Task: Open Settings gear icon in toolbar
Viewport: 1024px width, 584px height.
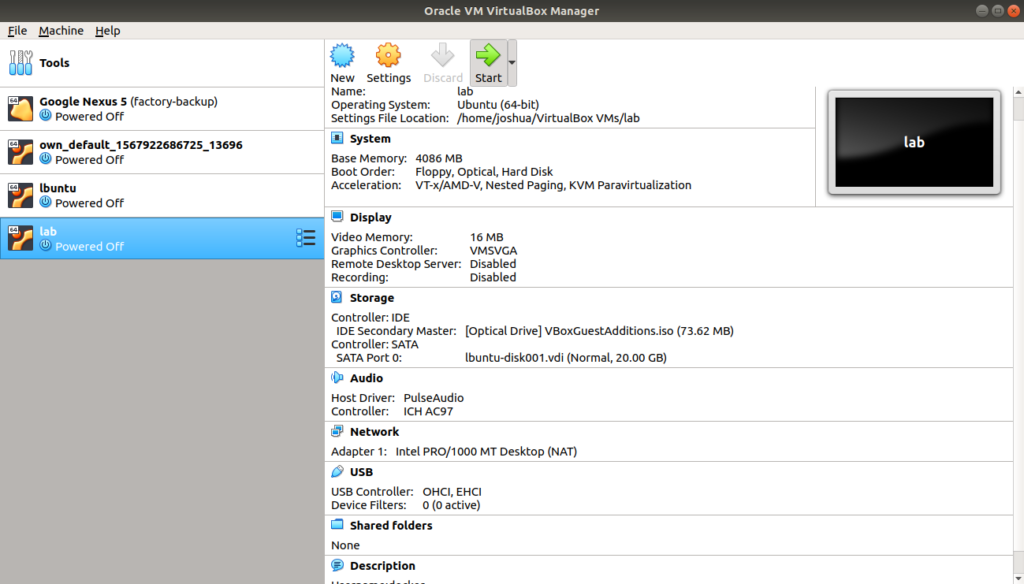Action: 388,56
